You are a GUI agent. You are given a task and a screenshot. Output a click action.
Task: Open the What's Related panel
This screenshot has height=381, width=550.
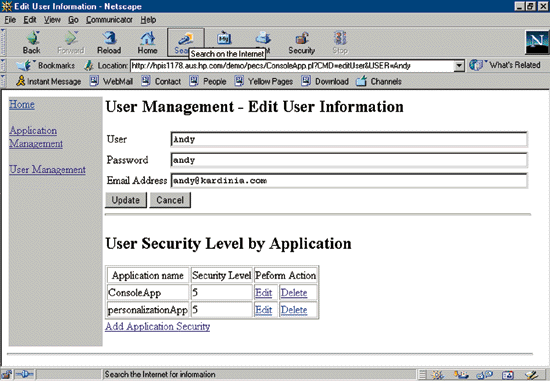(505, 65)
